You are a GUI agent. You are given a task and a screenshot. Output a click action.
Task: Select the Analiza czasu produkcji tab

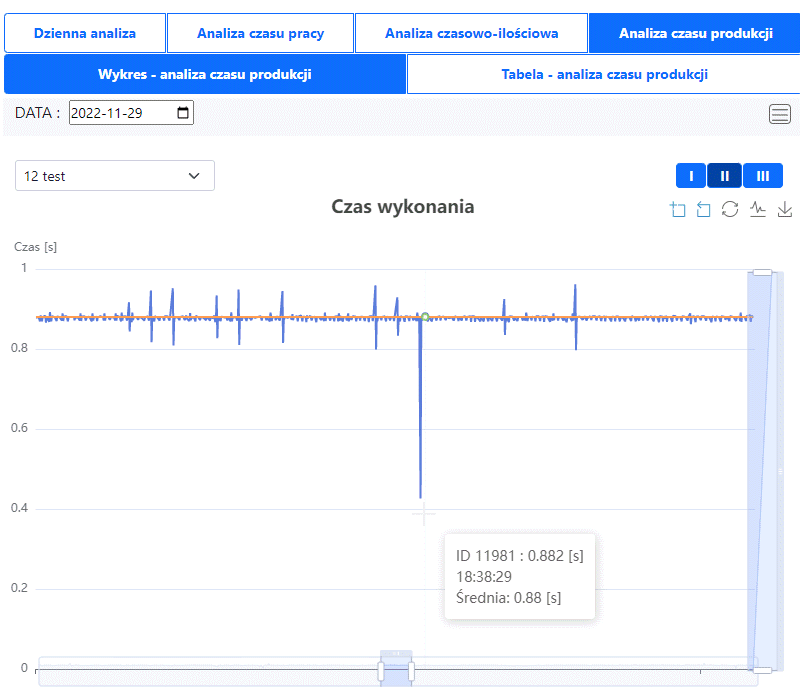pos(695,34)
